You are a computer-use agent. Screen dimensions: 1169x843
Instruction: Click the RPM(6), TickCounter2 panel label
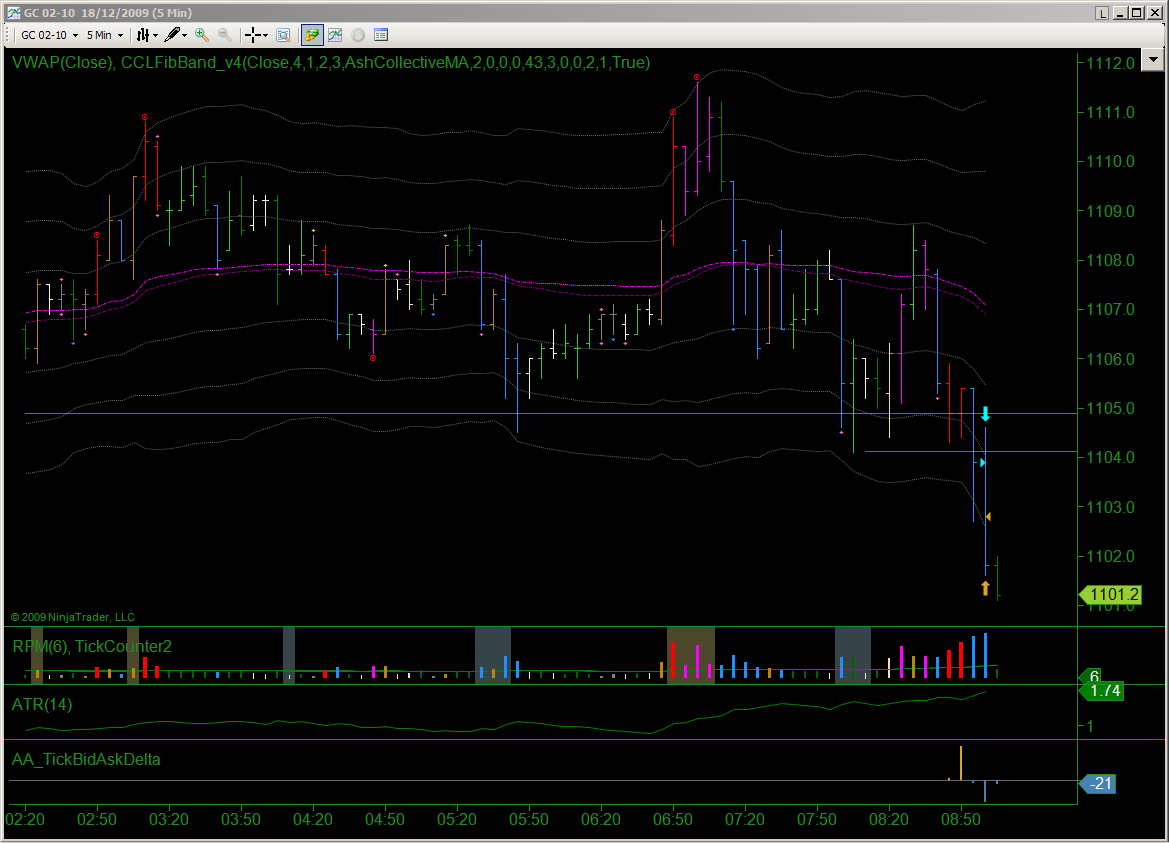tap(92, 646)
